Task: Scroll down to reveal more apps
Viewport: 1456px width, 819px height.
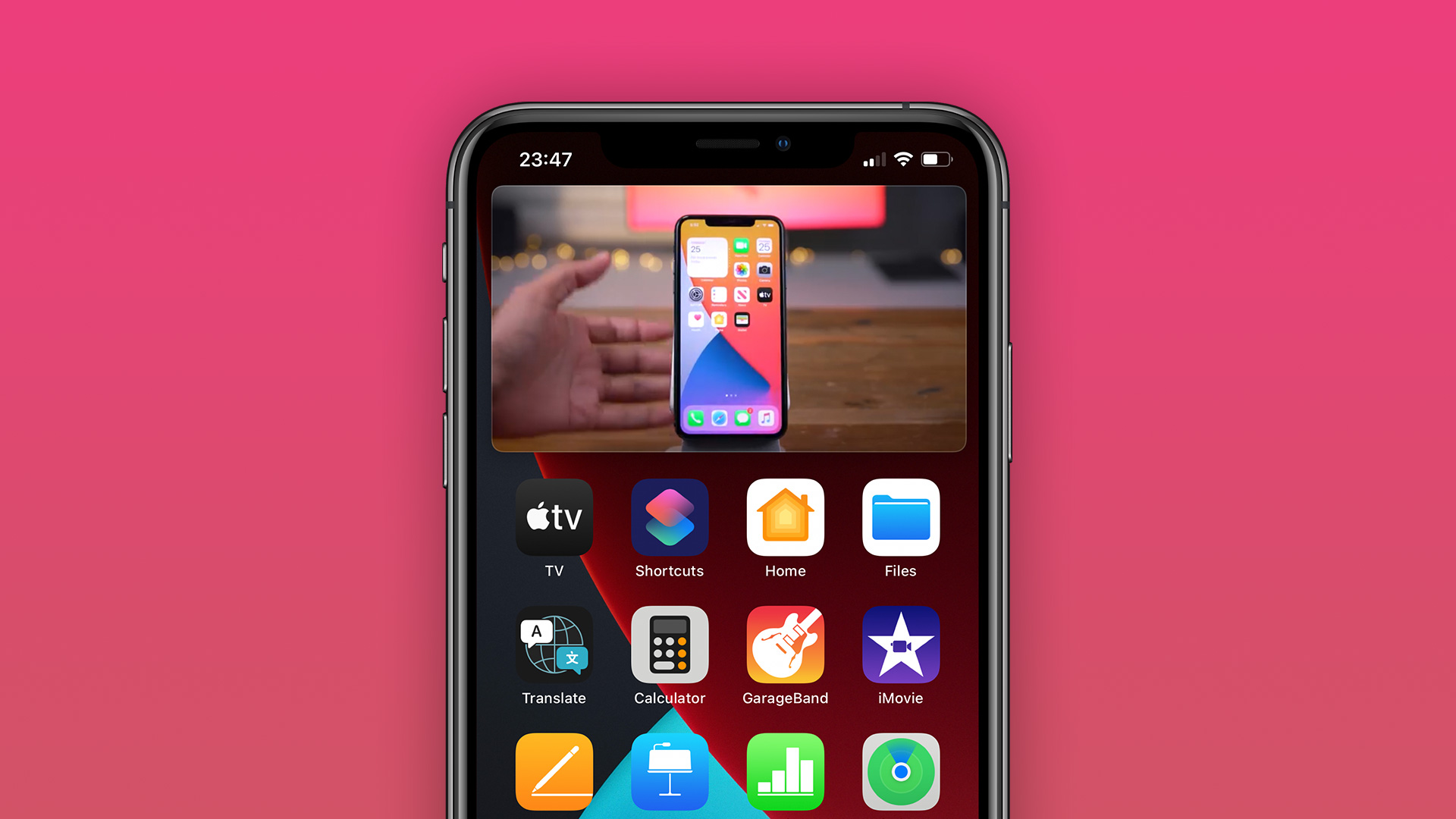Action: pos(728,650)
